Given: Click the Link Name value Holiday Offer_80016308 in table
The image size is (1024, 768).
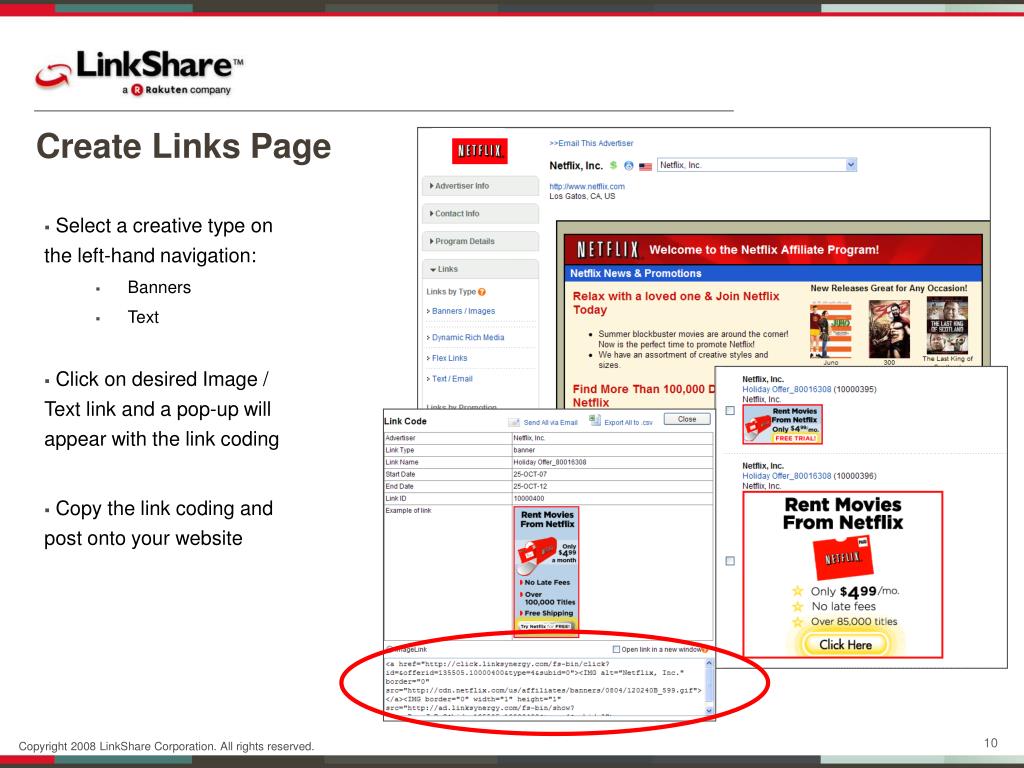Looking at the screenshot, I should [x=550, y=462].
